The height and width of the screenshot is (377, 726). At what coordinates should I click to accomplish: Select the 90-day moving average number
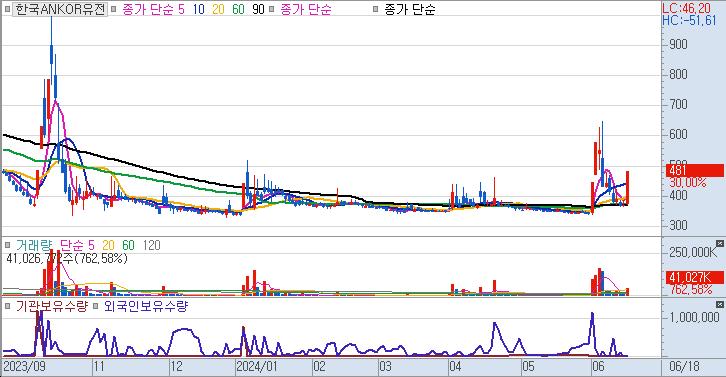pos(258,9)
